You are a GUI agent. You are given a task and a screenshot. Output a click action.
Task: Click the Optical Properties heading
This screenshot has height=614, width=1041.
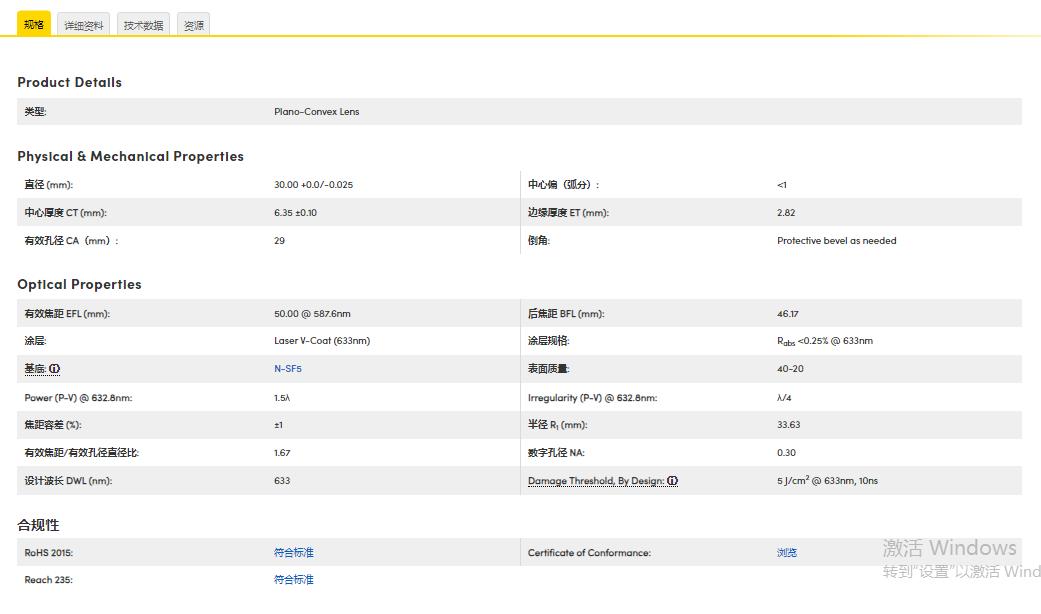pyautogui.click(x=79, y=285)
